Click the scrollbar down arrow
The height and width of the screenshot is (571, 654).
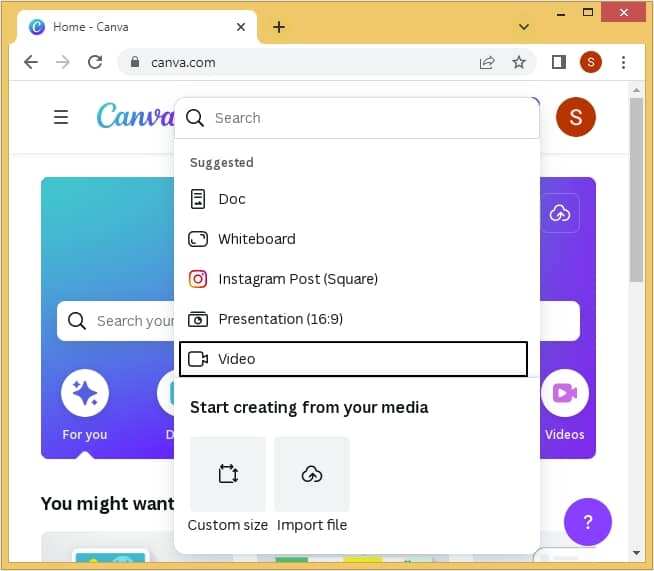(x=636, y=553)
